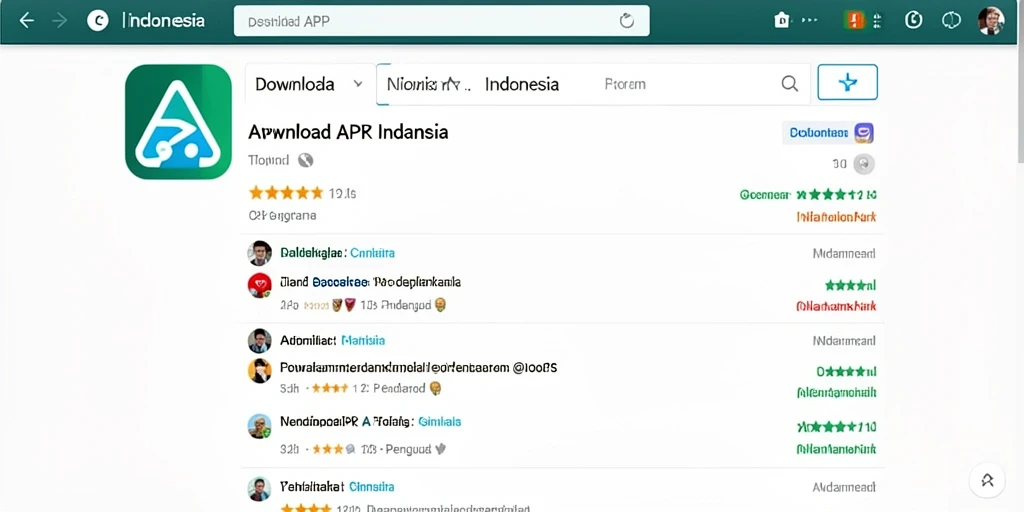This screenshot has width=1024, height=512.
Task: Open the orange avatar beside 'Povalammterdank…' entry
Action: click(259, 371)
